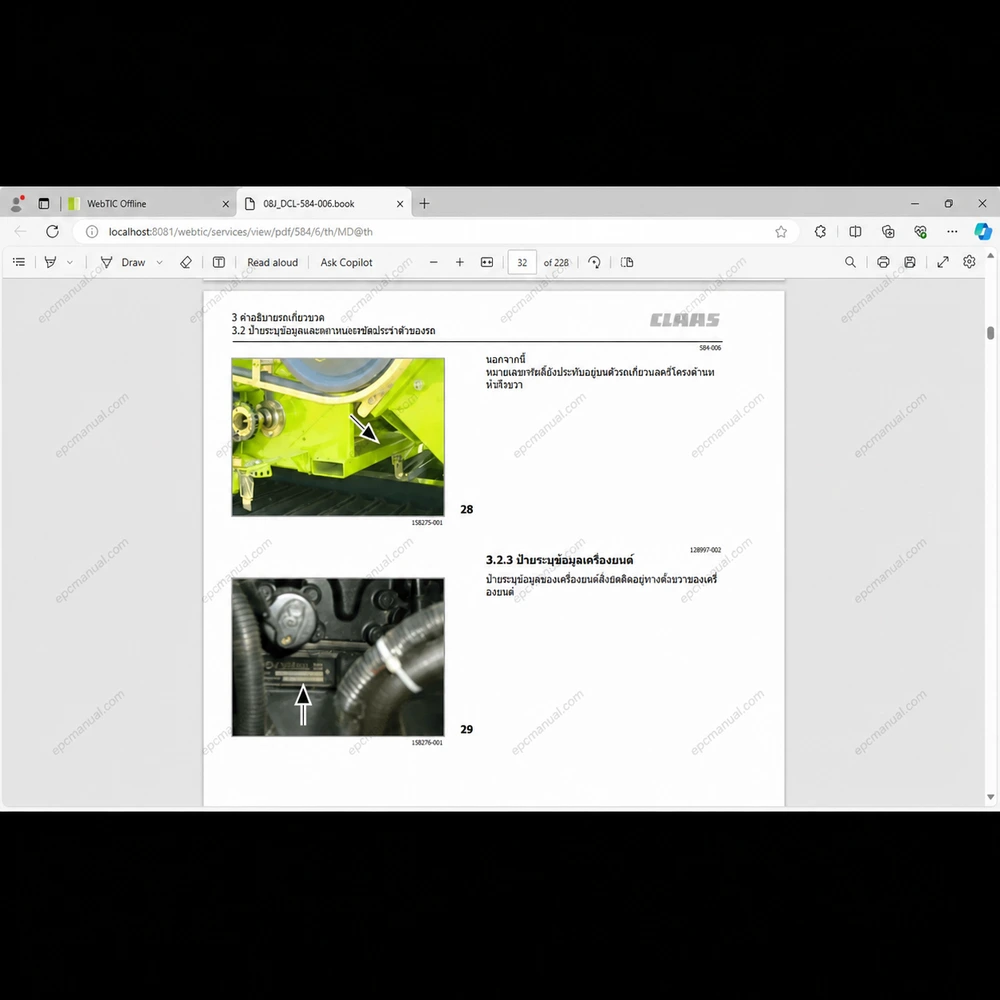The height and width of the screenshot is (1000, 1000).
Task: Zoom out the PDF
Action: [x=434, y=262]
